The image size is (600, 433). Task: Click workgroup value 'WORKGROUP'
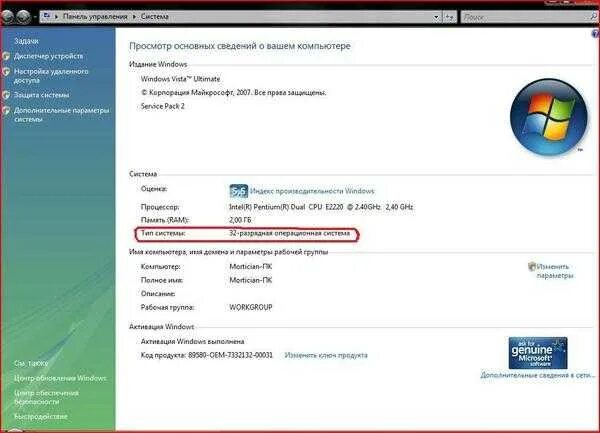point(251,307)
